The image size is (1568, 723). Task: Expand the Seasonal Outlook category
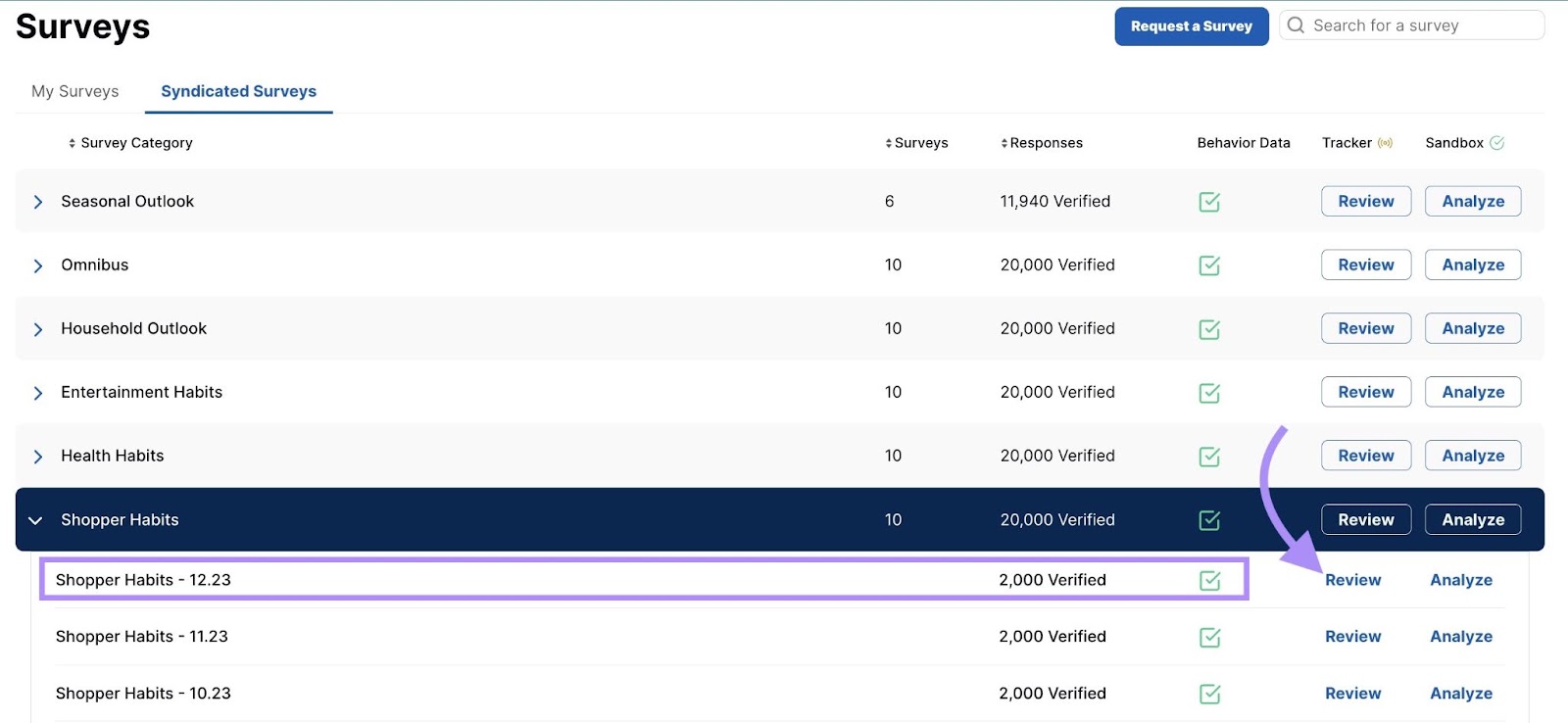coord(38,202)
